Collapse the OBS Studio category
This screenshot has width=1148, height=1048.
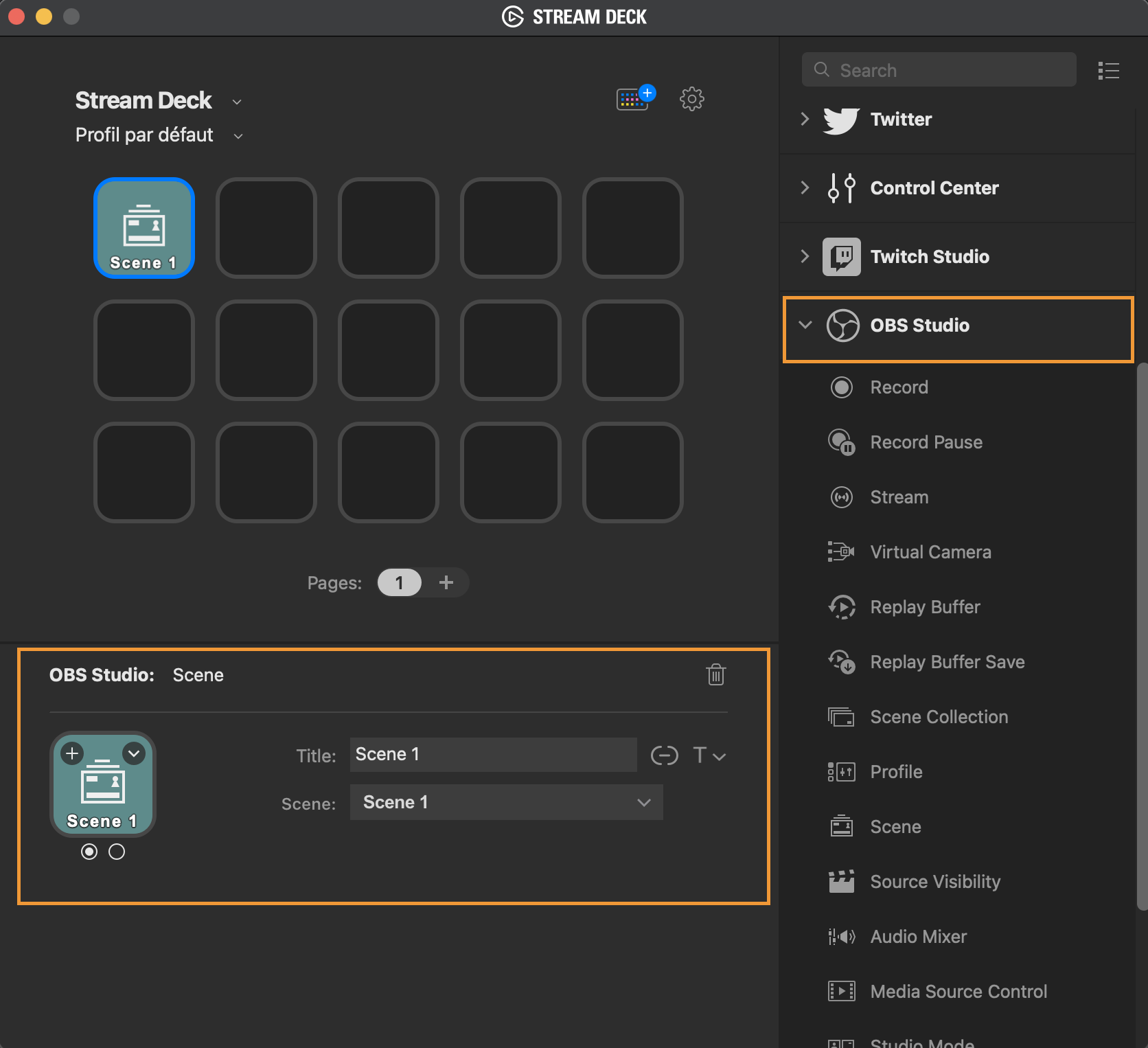805,325
